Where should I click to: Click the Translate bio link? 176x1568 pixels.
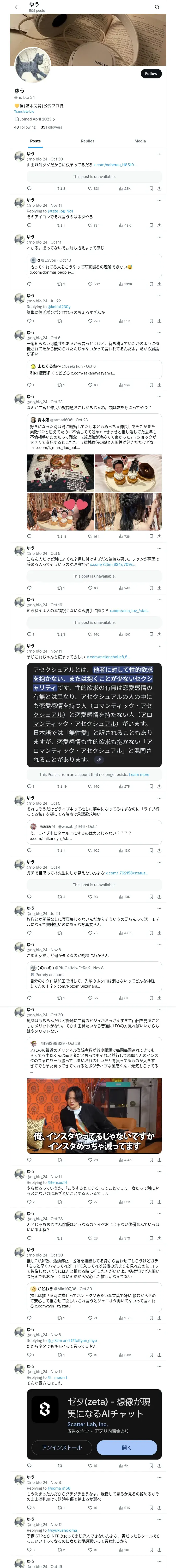point(24,111)
